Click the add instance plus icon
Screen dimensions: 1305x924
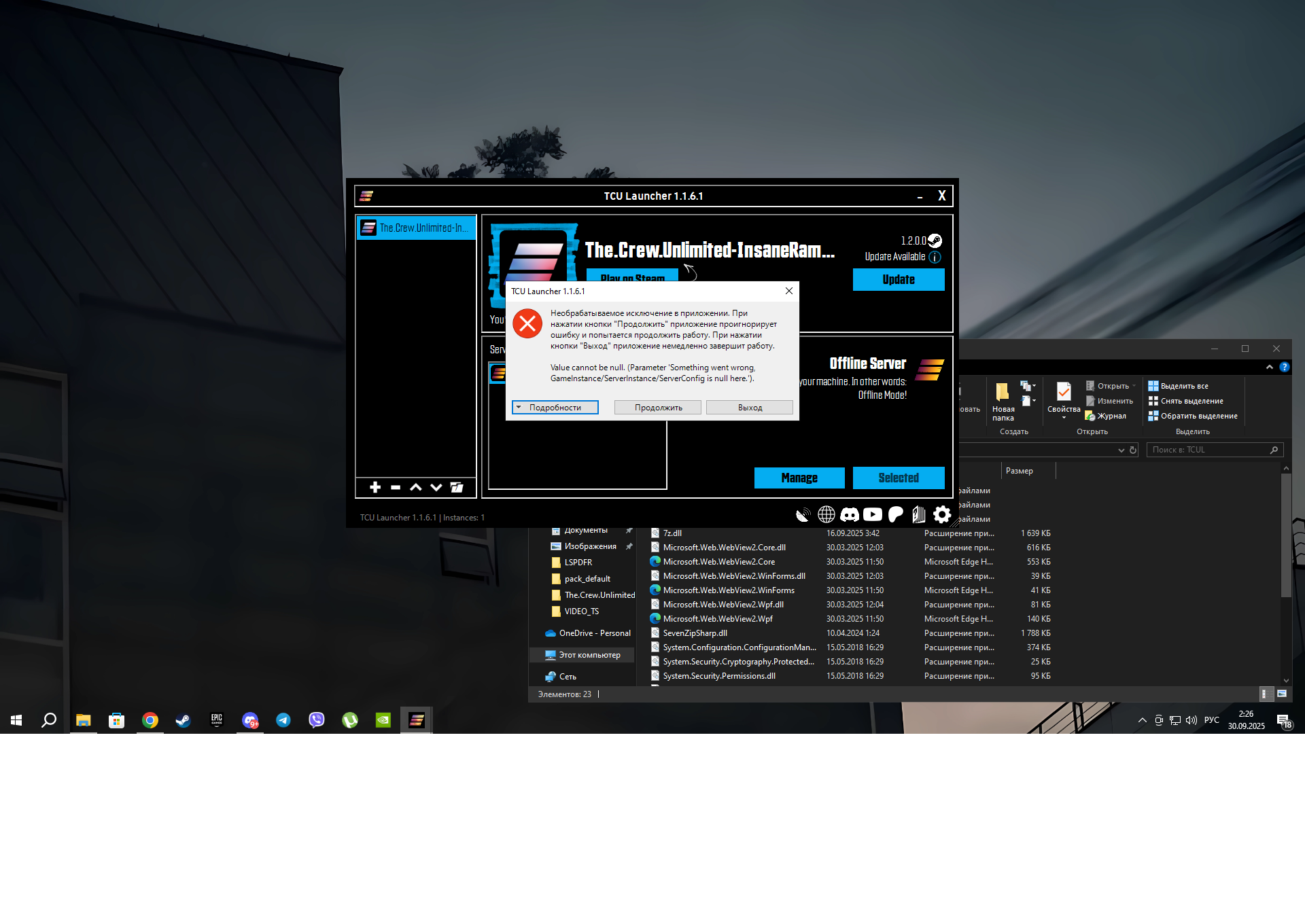pos(375,487)
